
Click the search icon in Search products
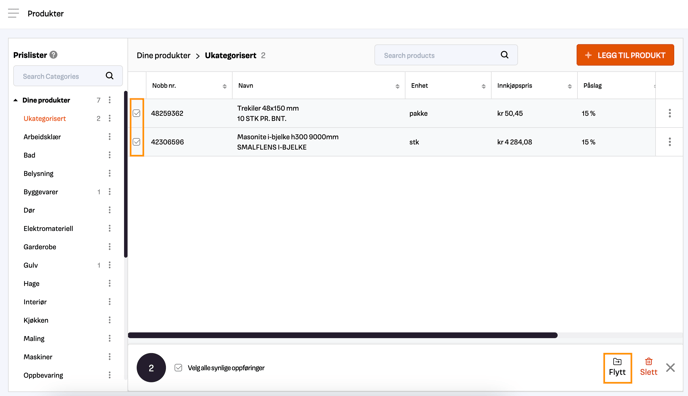coord(505,55)
